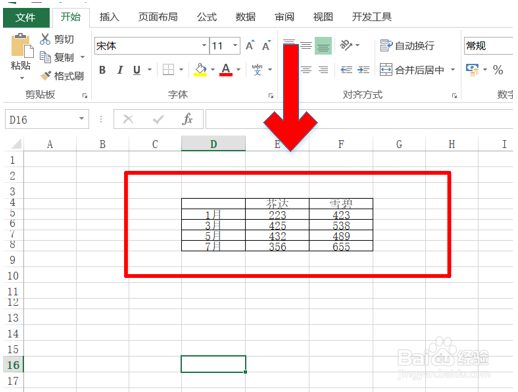Click increase indent icon
Viewport: 518px width, 392px height.
click(363, 70)
